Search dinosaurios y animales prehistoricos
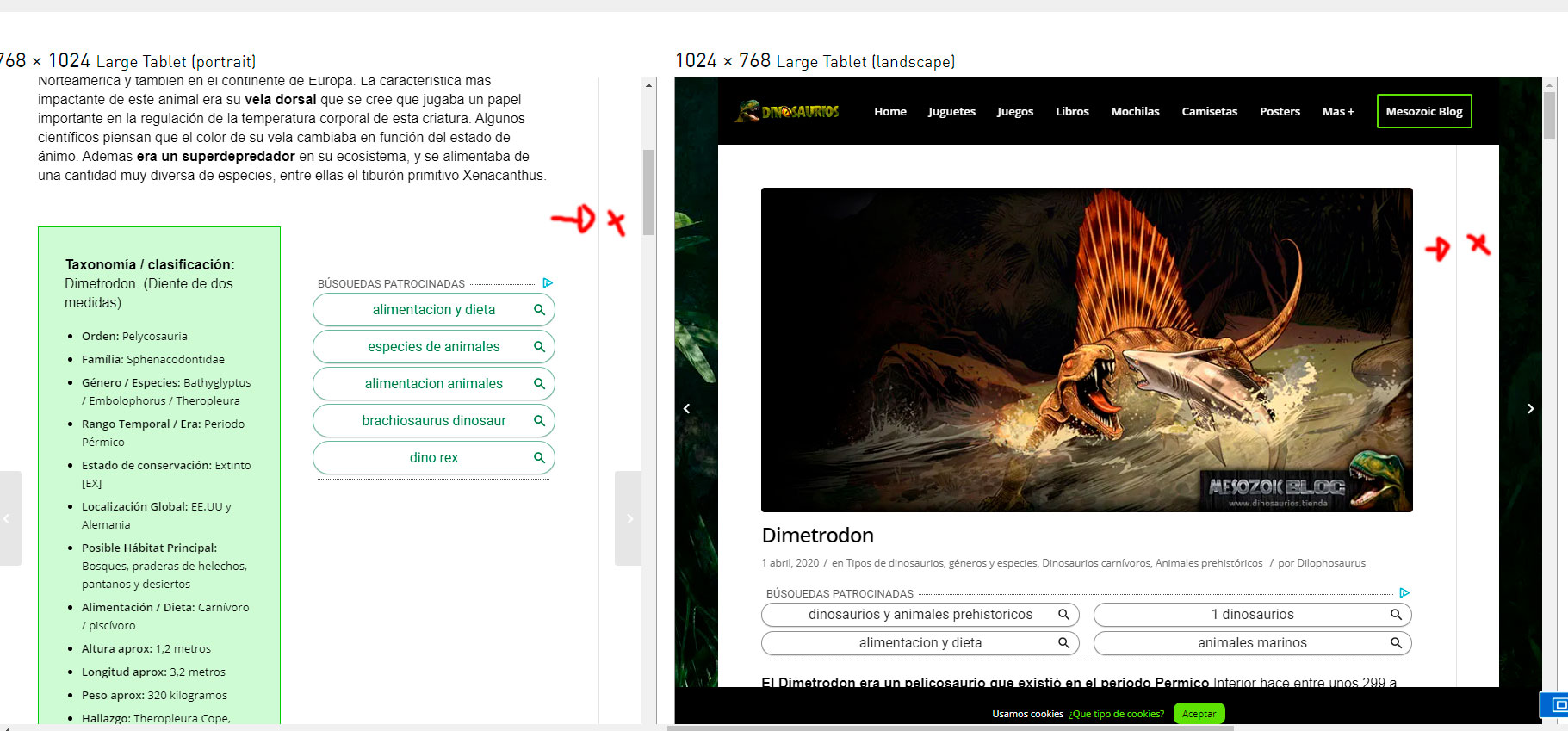Viewport: 1568px width, 731px height. 920,615
